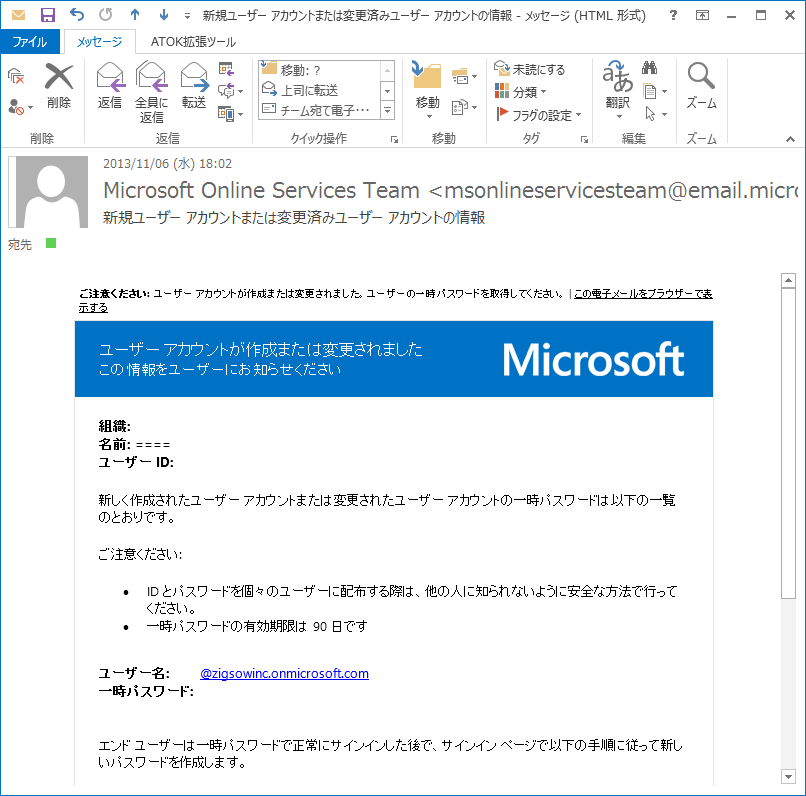The image size is (806, 796).
Task: Open the 分類 categorize dropdown
Action: (520, 92)
